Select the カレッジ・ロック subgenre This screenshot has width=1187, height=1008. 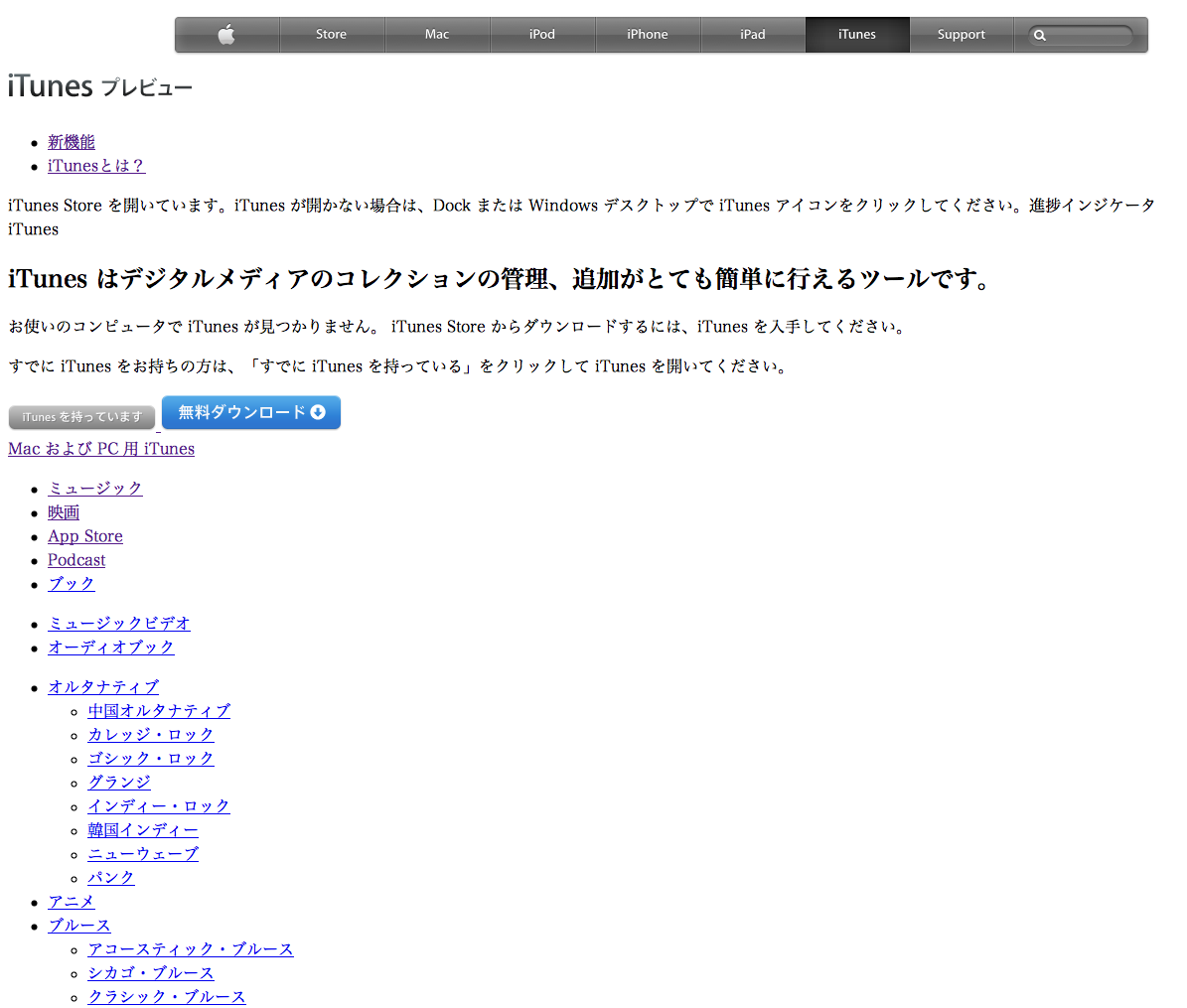tap(151, 735)
